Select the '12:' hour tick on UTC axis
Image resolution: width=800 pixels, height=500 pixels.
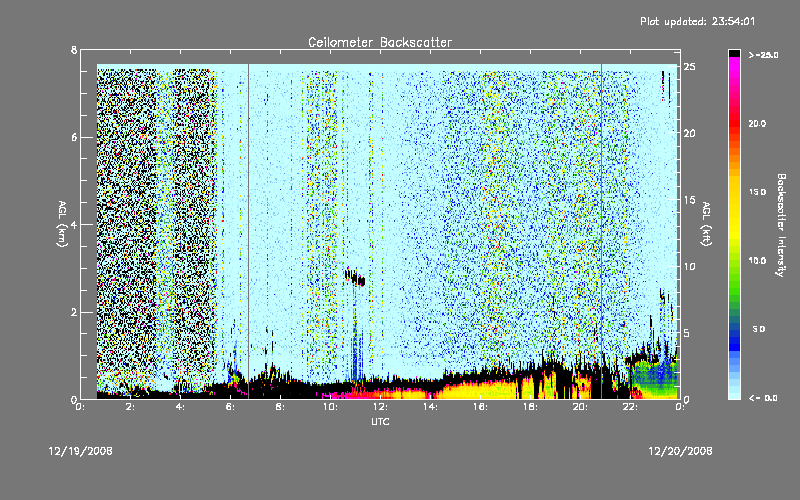tap(381, 407)
